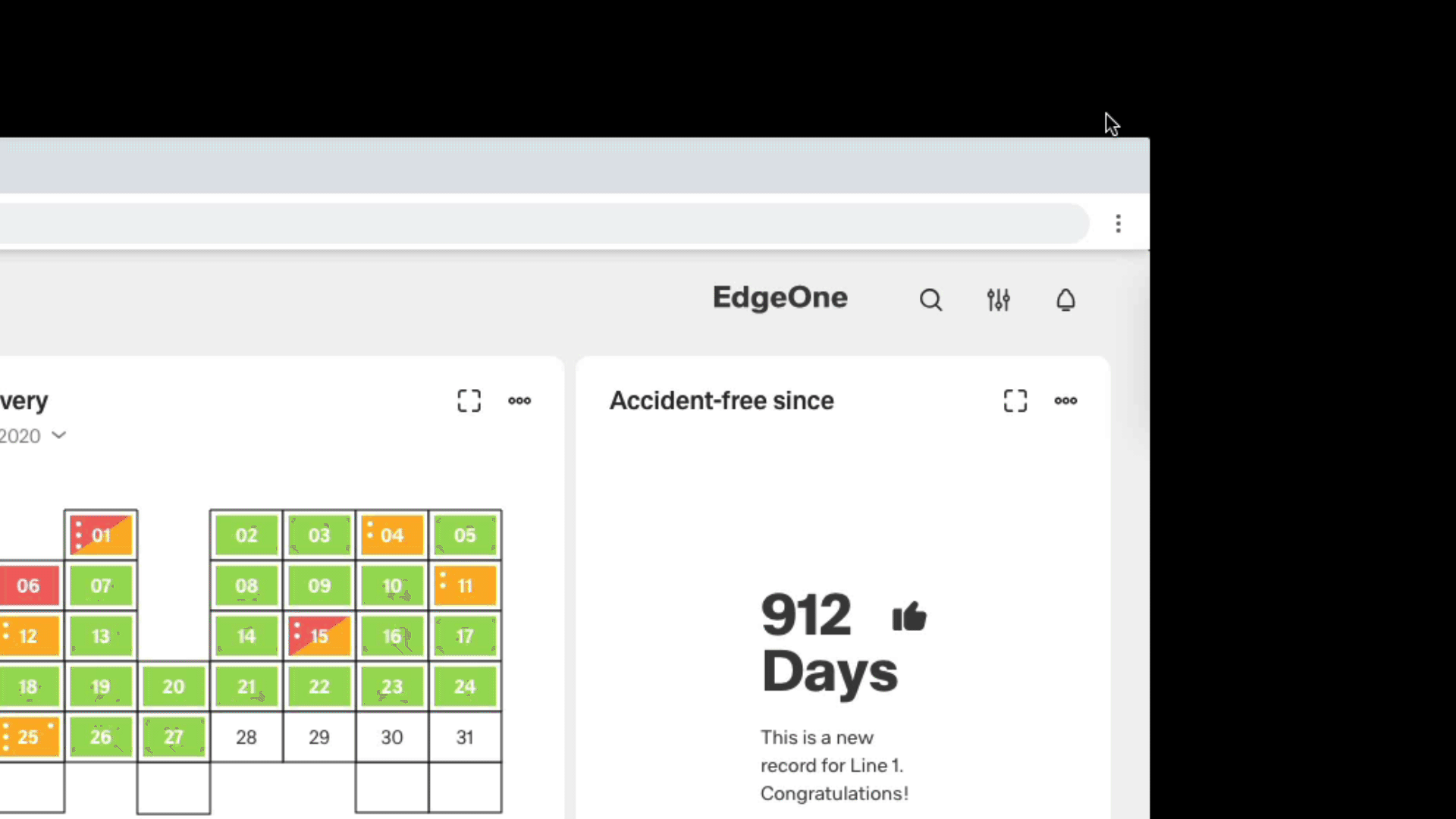Expand the delivery calendar card to fullscreen

click(x=469, y=400)
